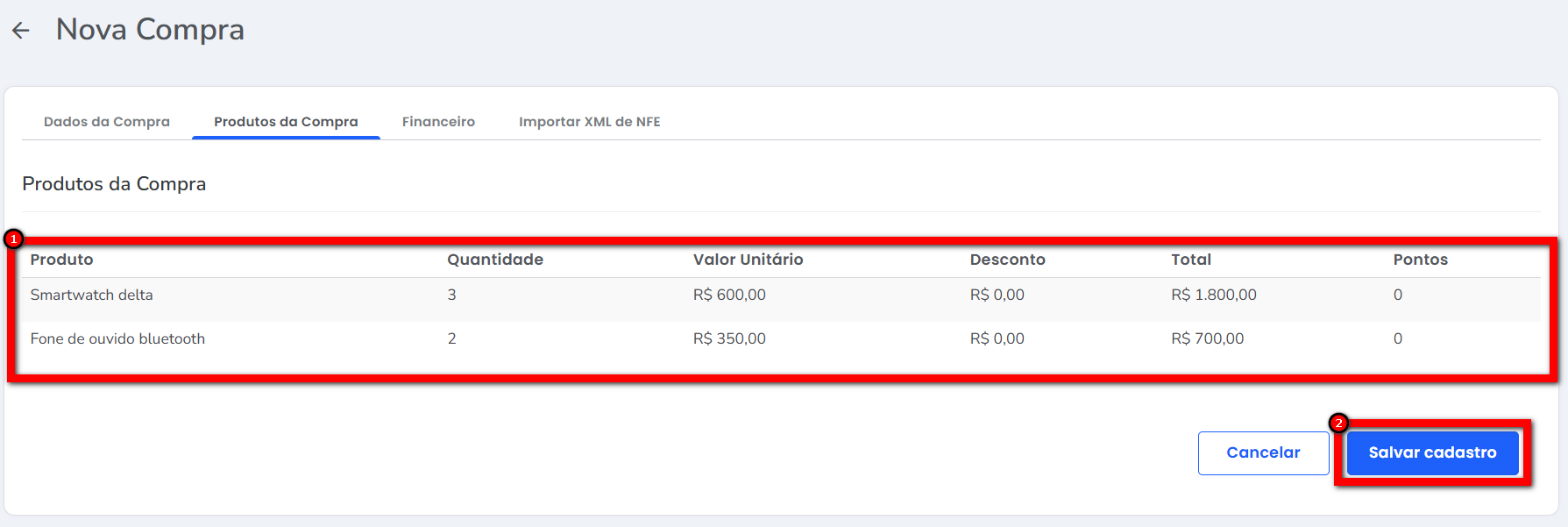Screen dimensions: 1568x527
Task: Select the Smartwatch delta product row
Action: [x=92, y=296]
